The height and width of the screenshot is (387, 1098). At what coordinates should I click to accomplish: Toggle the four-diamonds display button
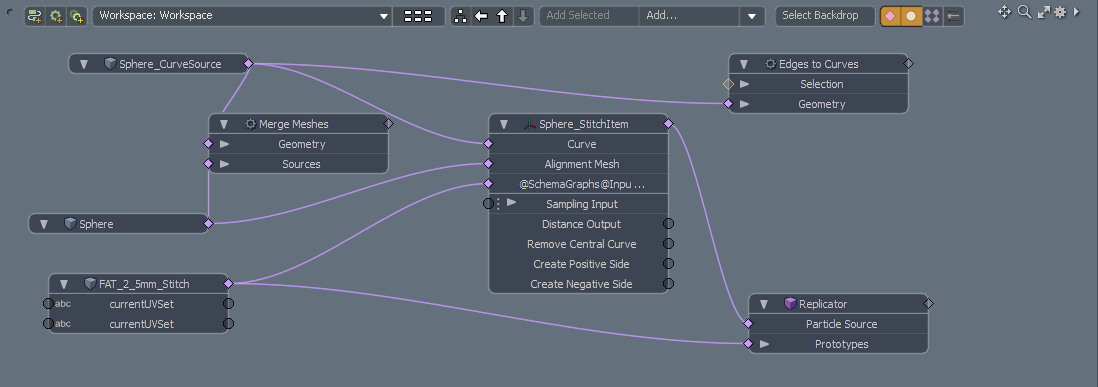(932, 16)
